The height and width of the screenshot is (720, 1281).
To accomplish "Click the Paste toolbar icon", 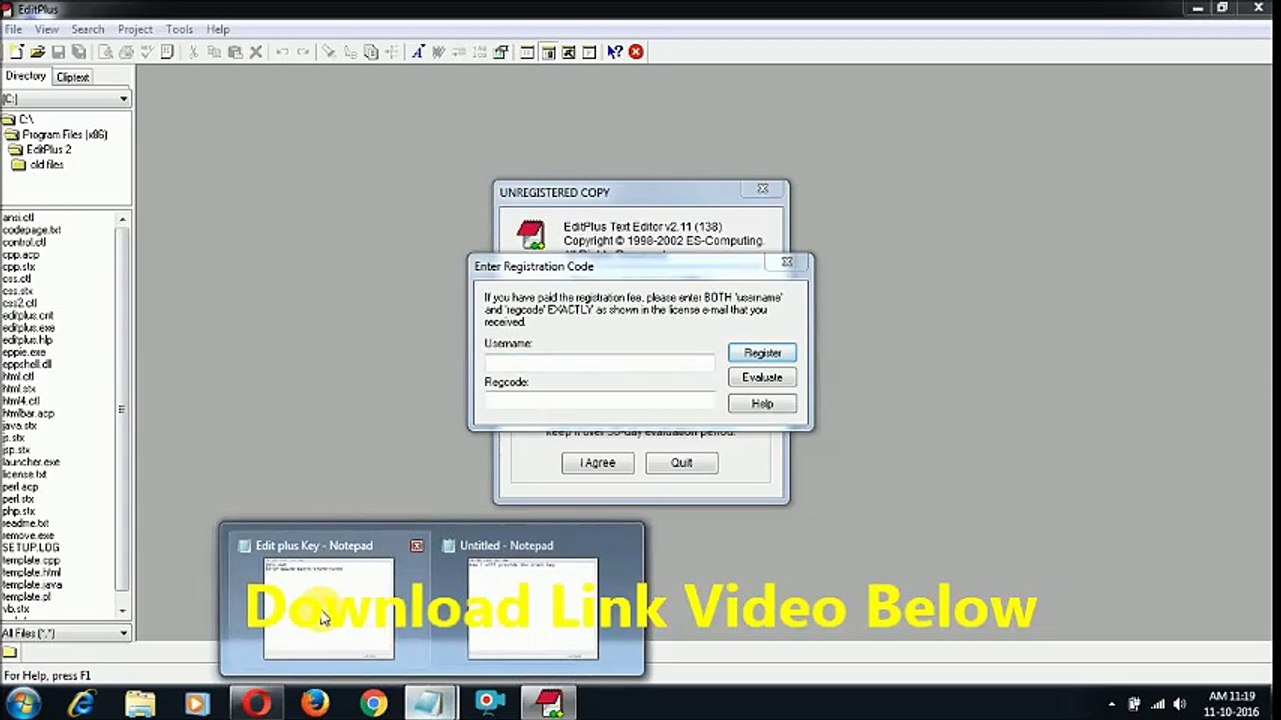I will click(x=235, y=52).
